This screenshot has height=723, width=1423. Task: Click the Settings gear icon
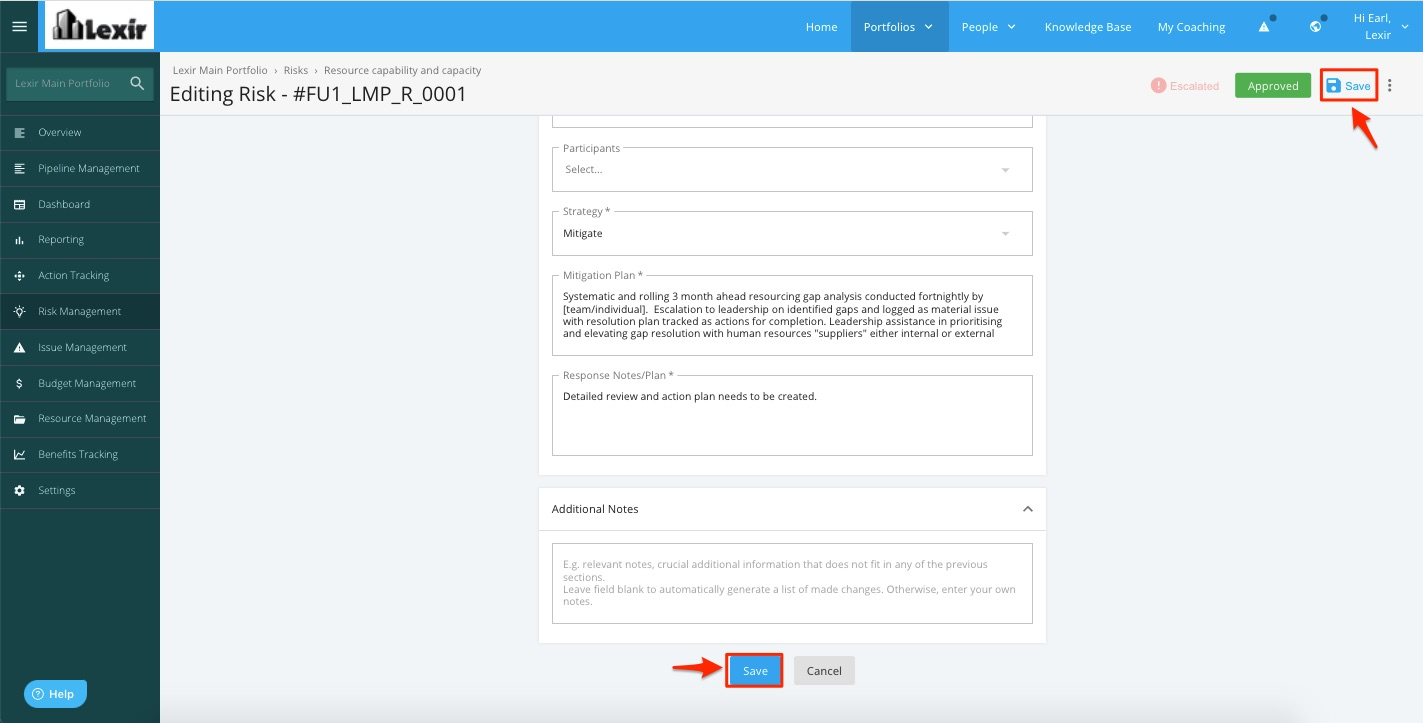click(x=19, y=490)
